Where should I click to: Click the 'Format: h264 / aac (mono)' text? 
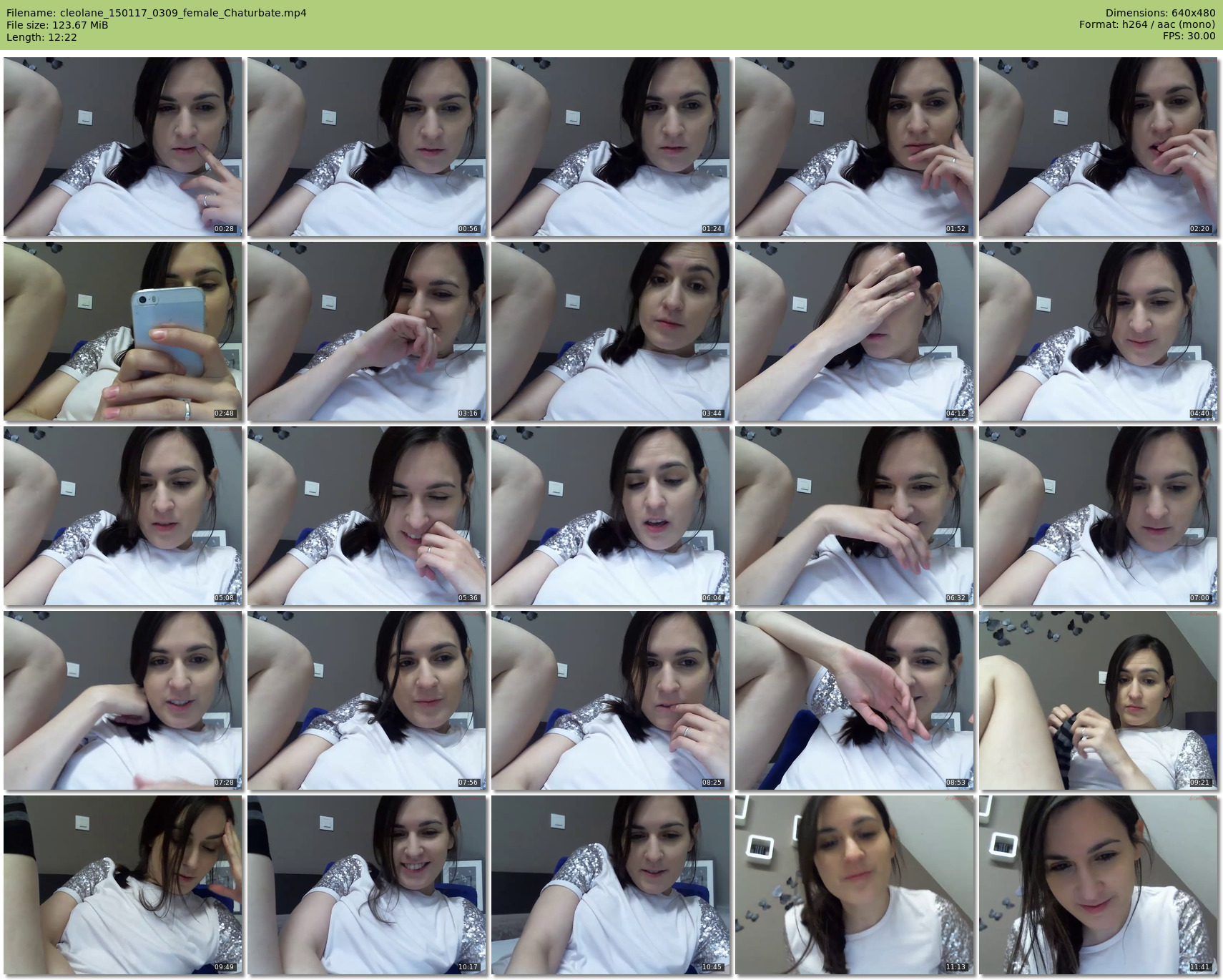1147,25
